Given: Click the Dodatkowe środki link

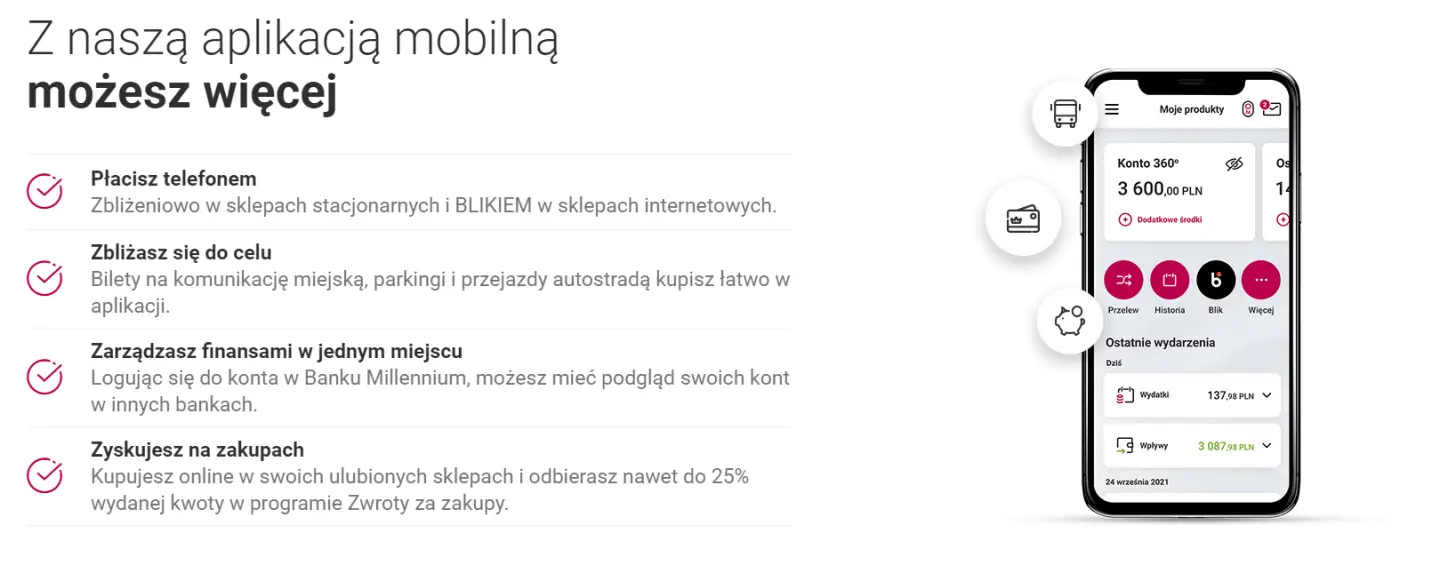Looking at the screenshot, I should point(1166,219).
